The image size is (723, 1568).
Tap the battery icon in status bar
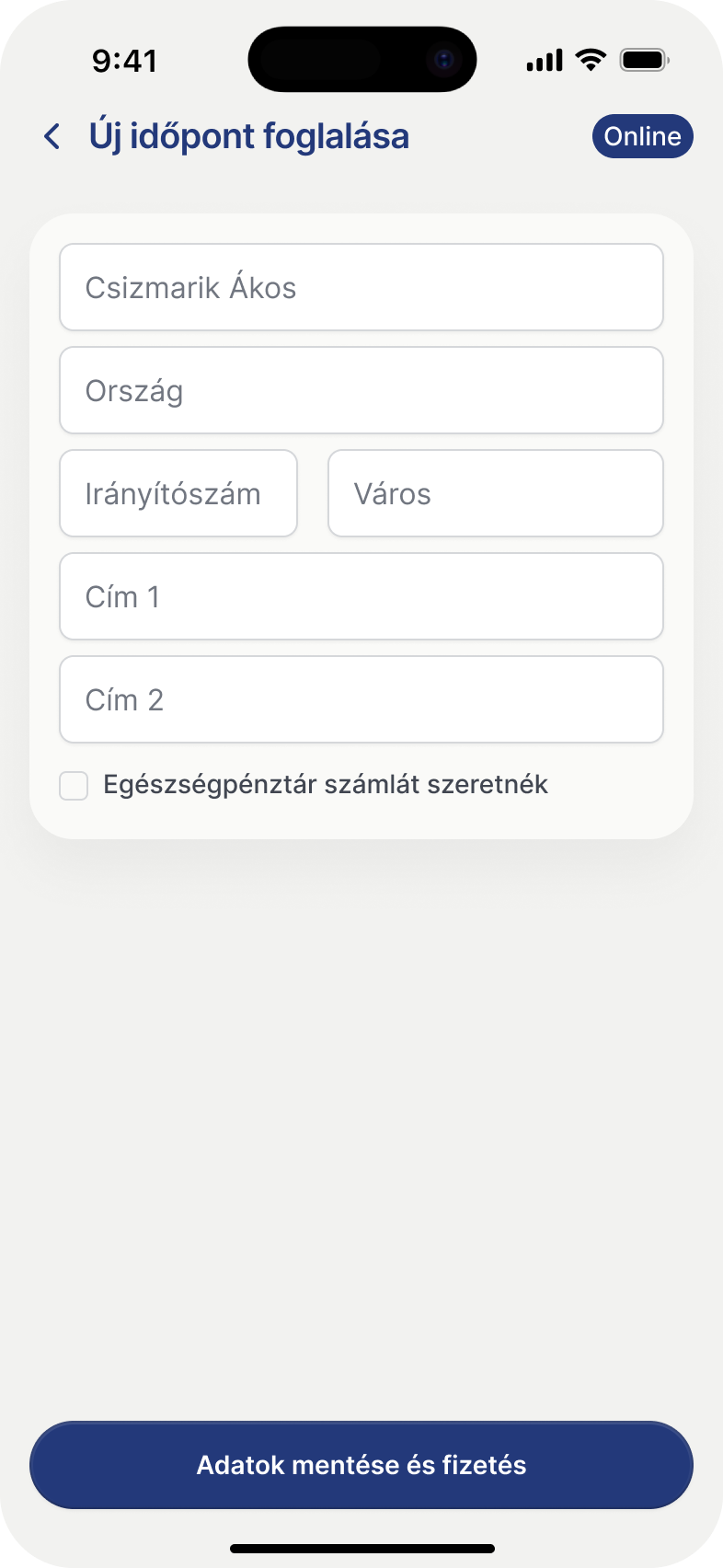tap(644, 61)
